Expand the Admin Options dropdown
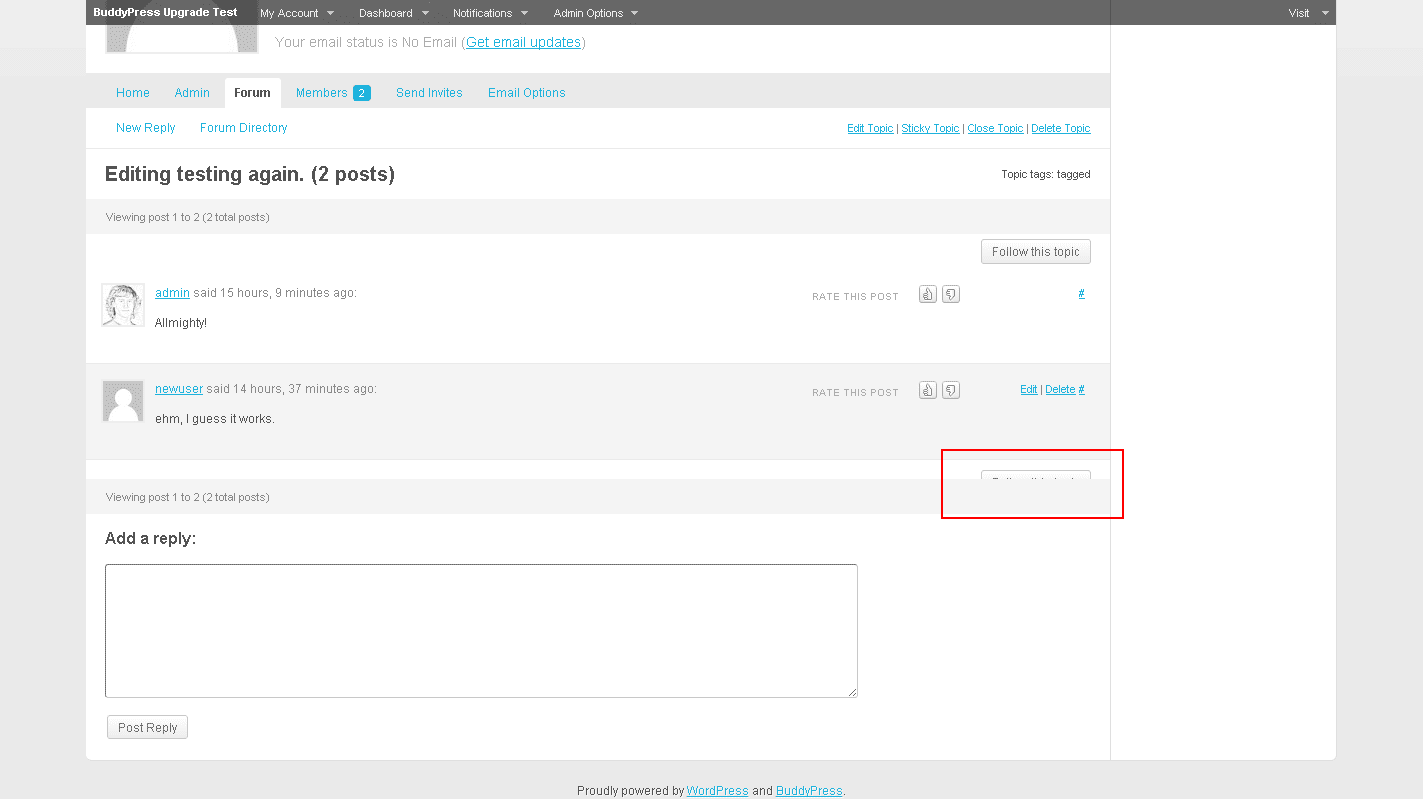 [596, 13]
